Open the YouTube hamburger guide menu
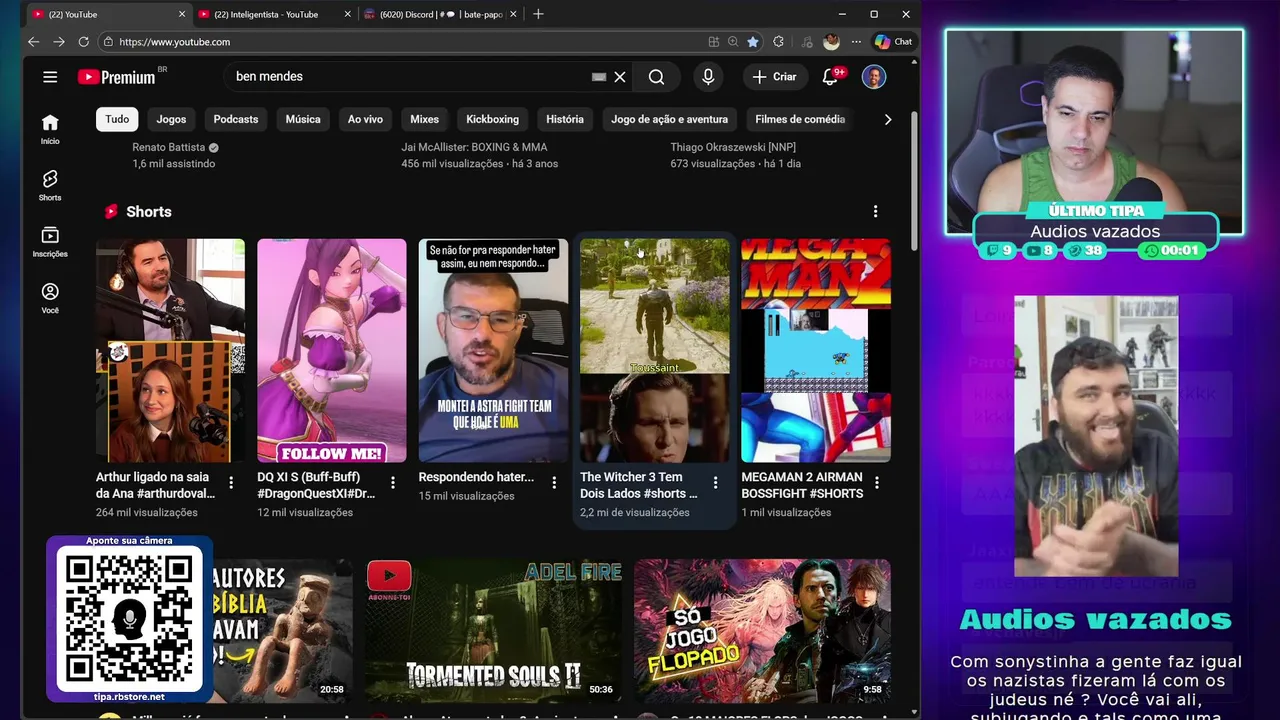Screen dimensions: 1280x720 pyautogui.click(x=50, y=77)
